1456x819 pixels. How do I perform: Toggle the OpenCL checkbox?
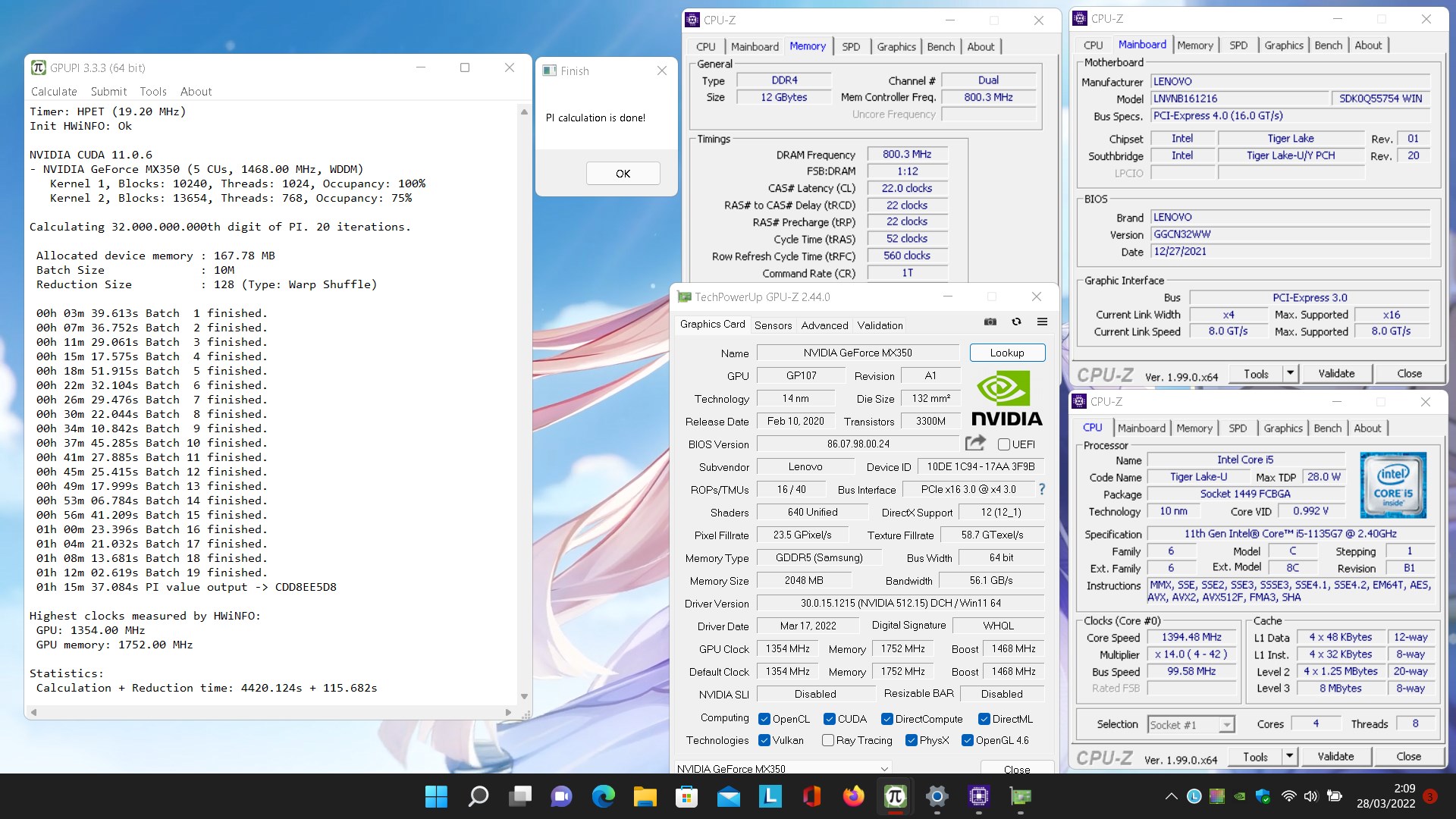point(765,719)
